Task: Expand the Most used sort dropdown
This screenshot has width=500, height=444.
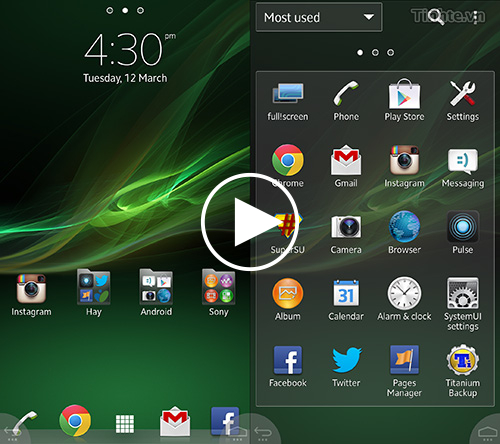Action: pos(319,17)
